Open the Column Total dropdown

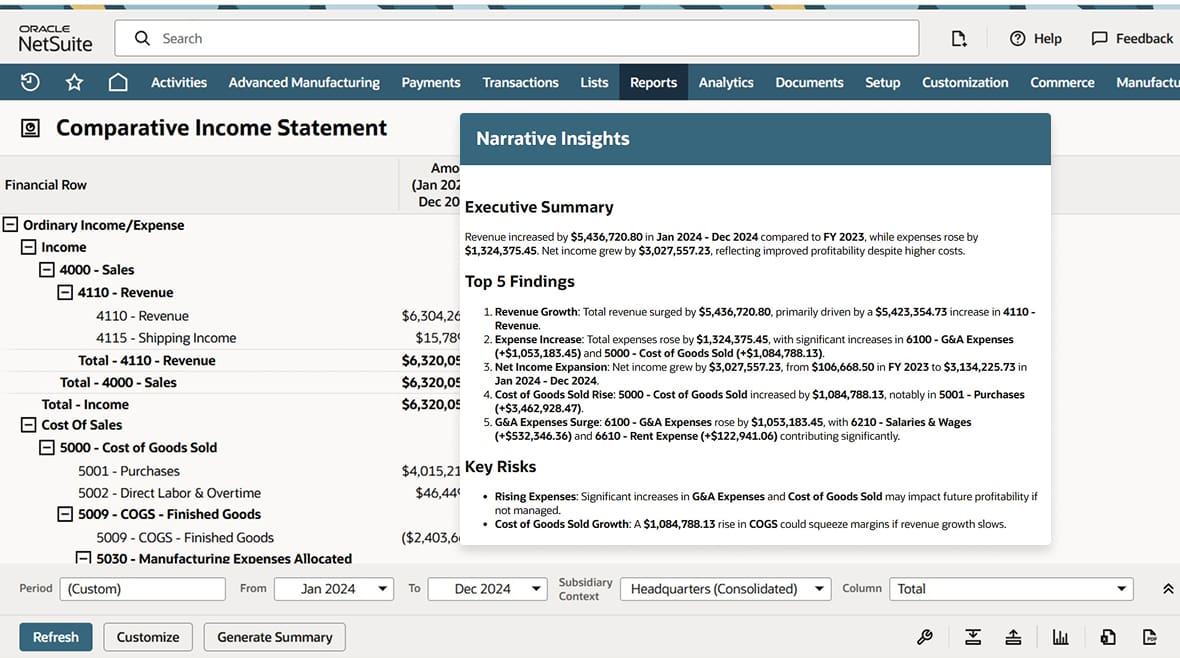1011,589
